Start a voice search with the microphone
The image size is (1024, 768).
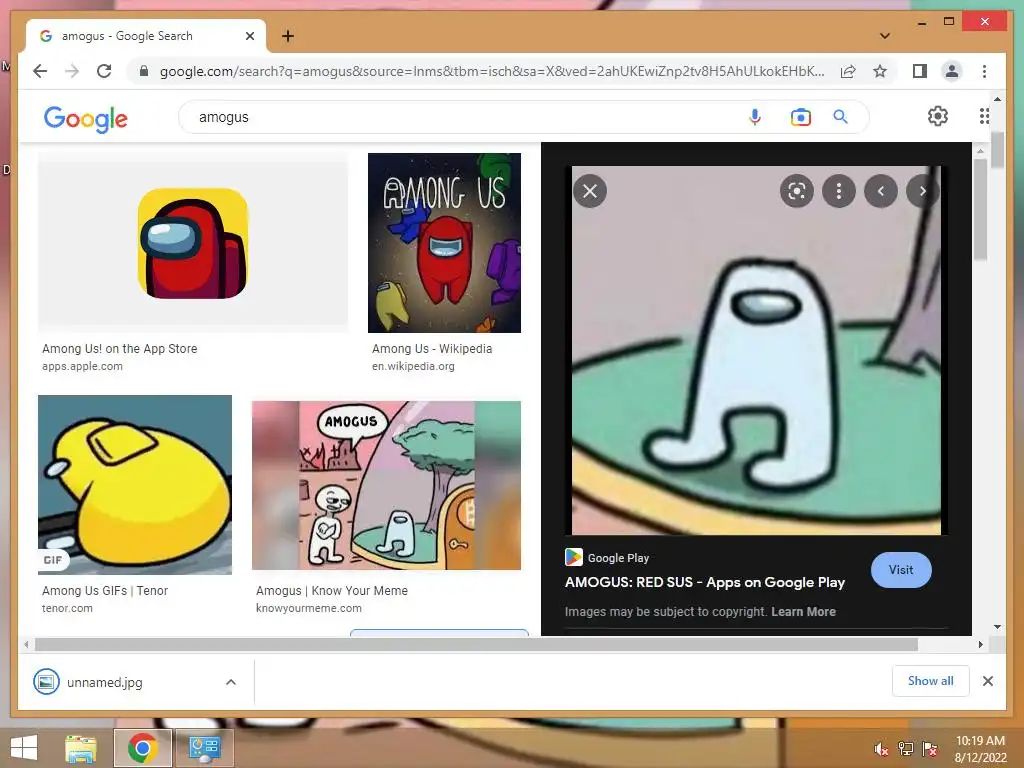point(754,117)
